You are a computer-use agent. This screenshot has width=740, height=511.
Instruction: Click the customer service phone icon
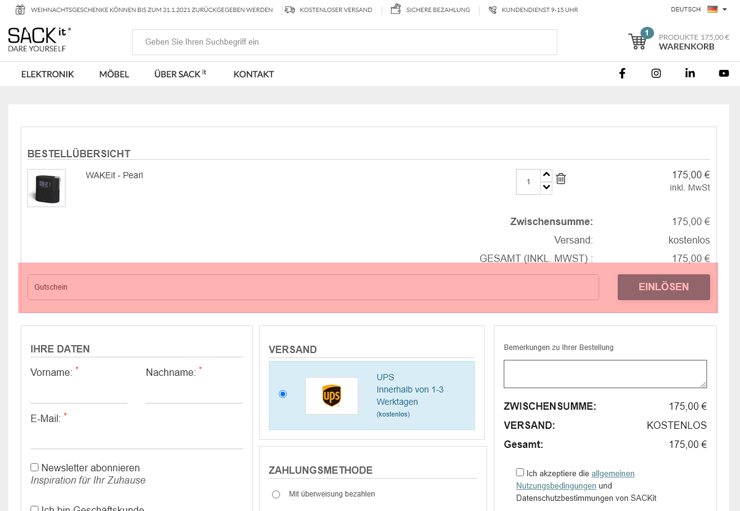click(x=492, y=10)
